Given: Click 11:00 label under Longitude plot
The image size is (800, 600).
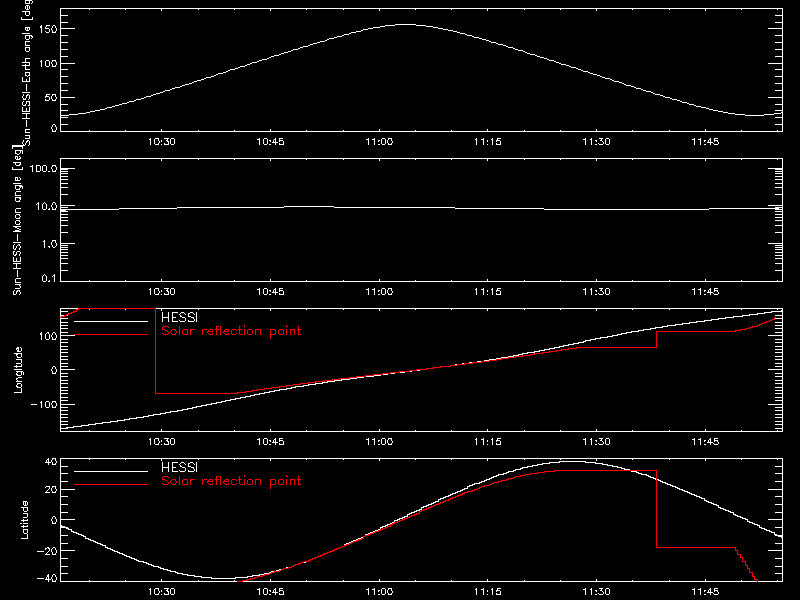Looking at the screenshot, I should point(379,442).
